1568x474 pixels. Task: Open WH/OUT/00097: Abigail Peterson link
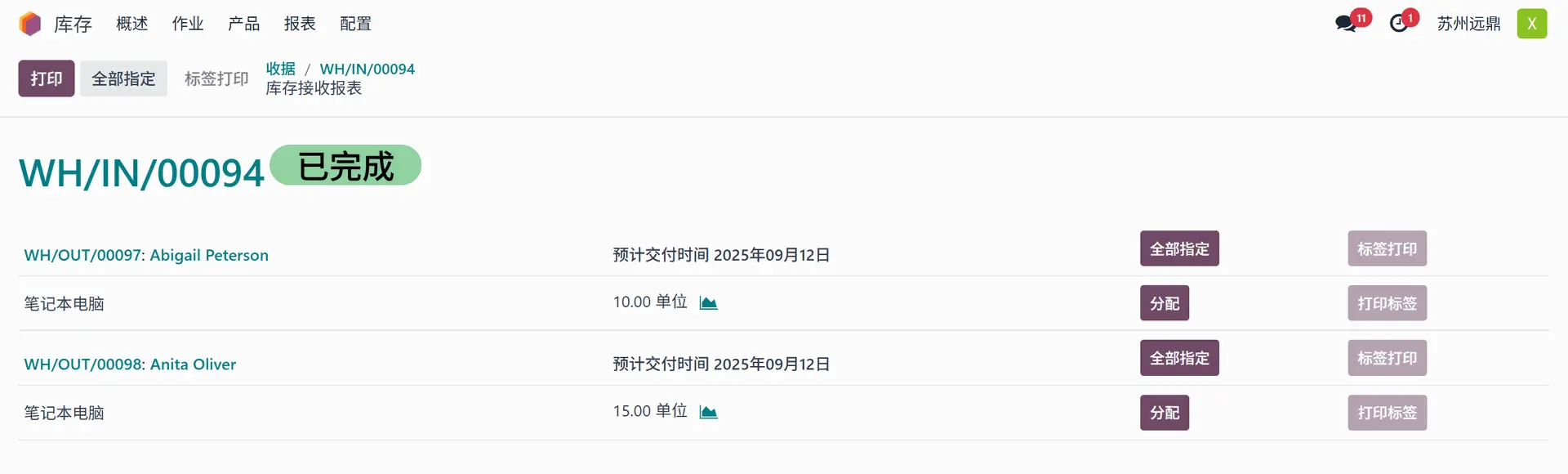146,255
